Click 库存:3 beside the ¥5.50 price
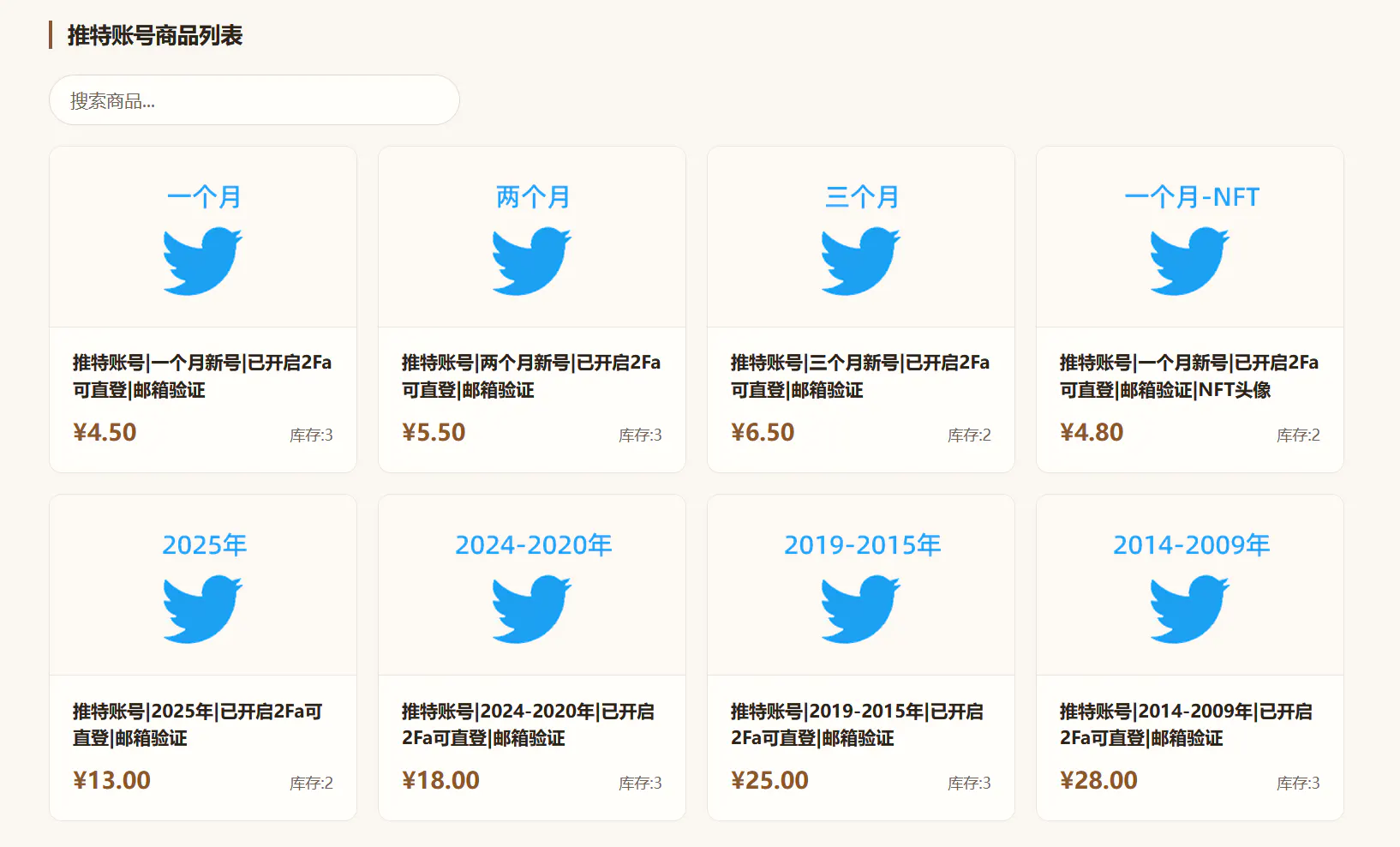1400x847 pixels. coord(640,436)
